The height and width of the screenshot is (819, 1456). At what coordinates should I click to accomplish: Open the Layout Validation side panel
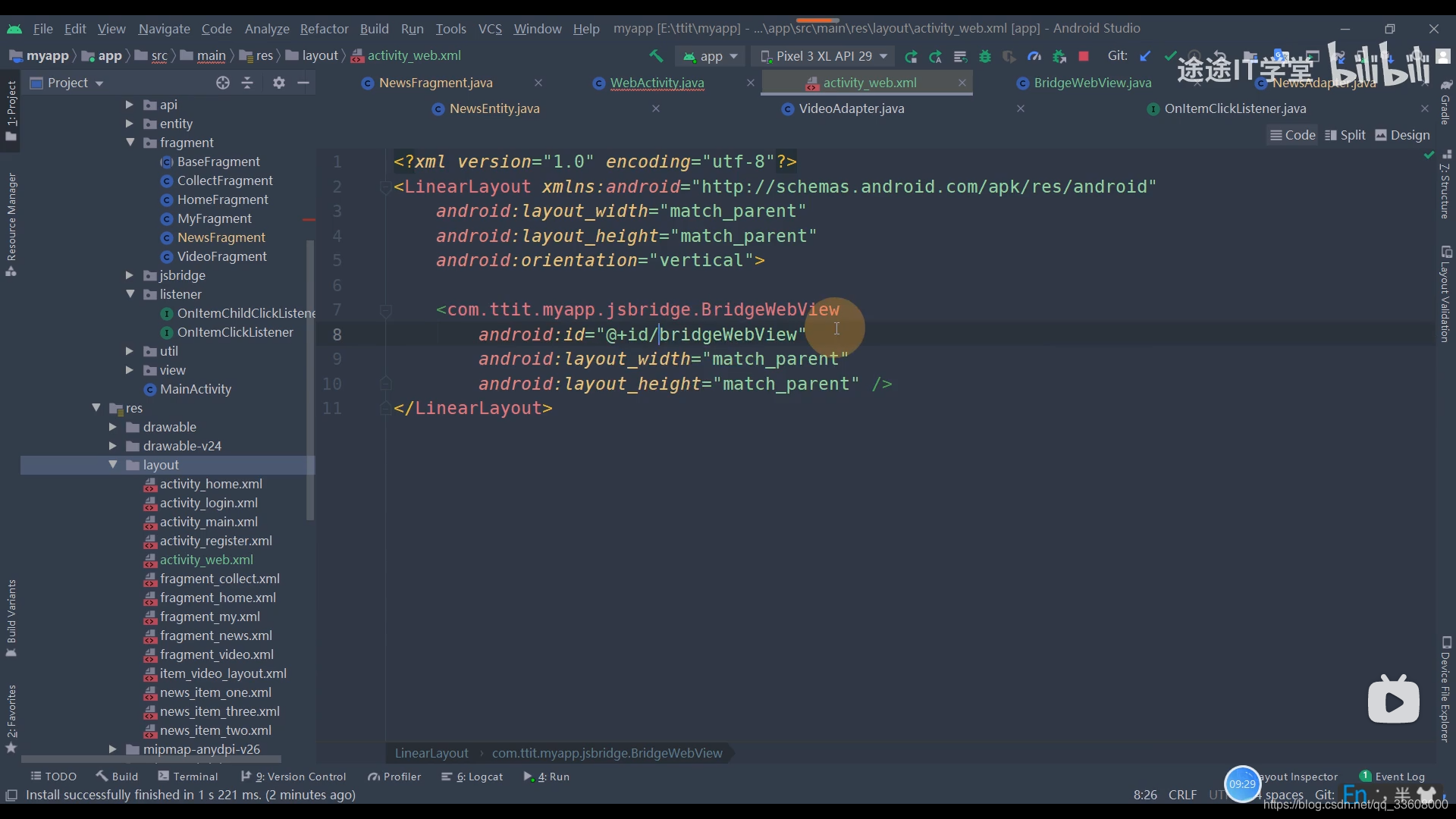point(1445,294)
